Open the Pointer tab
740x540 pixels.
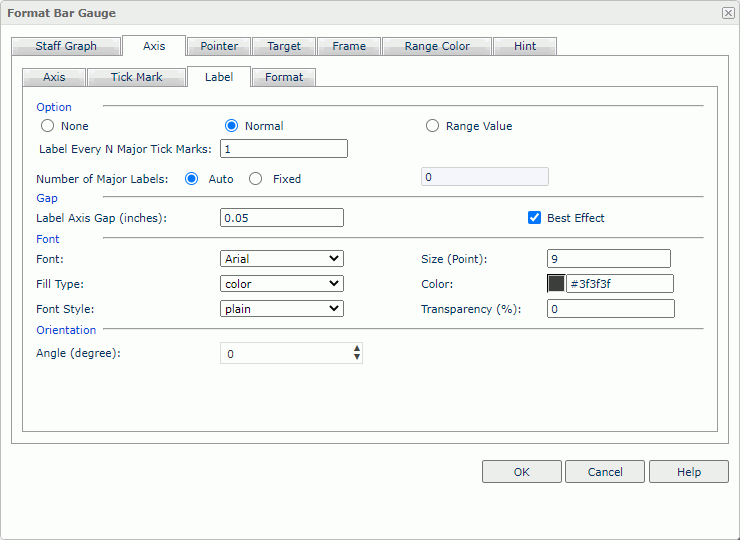pyautogui.click(x=219, y=46)
